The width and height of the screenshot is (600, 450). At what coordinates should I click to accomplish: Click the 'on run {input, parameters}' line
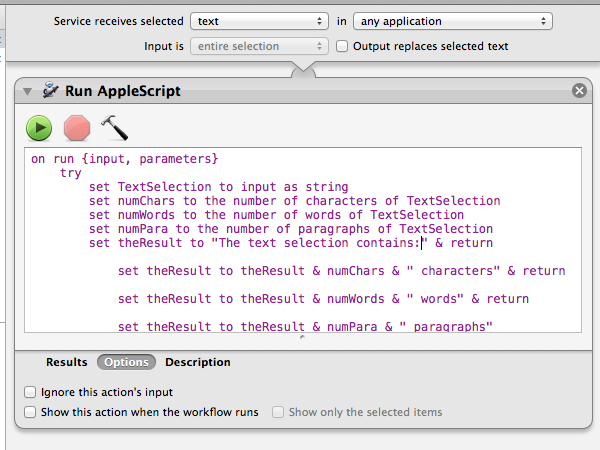click(x=125, y=159)
